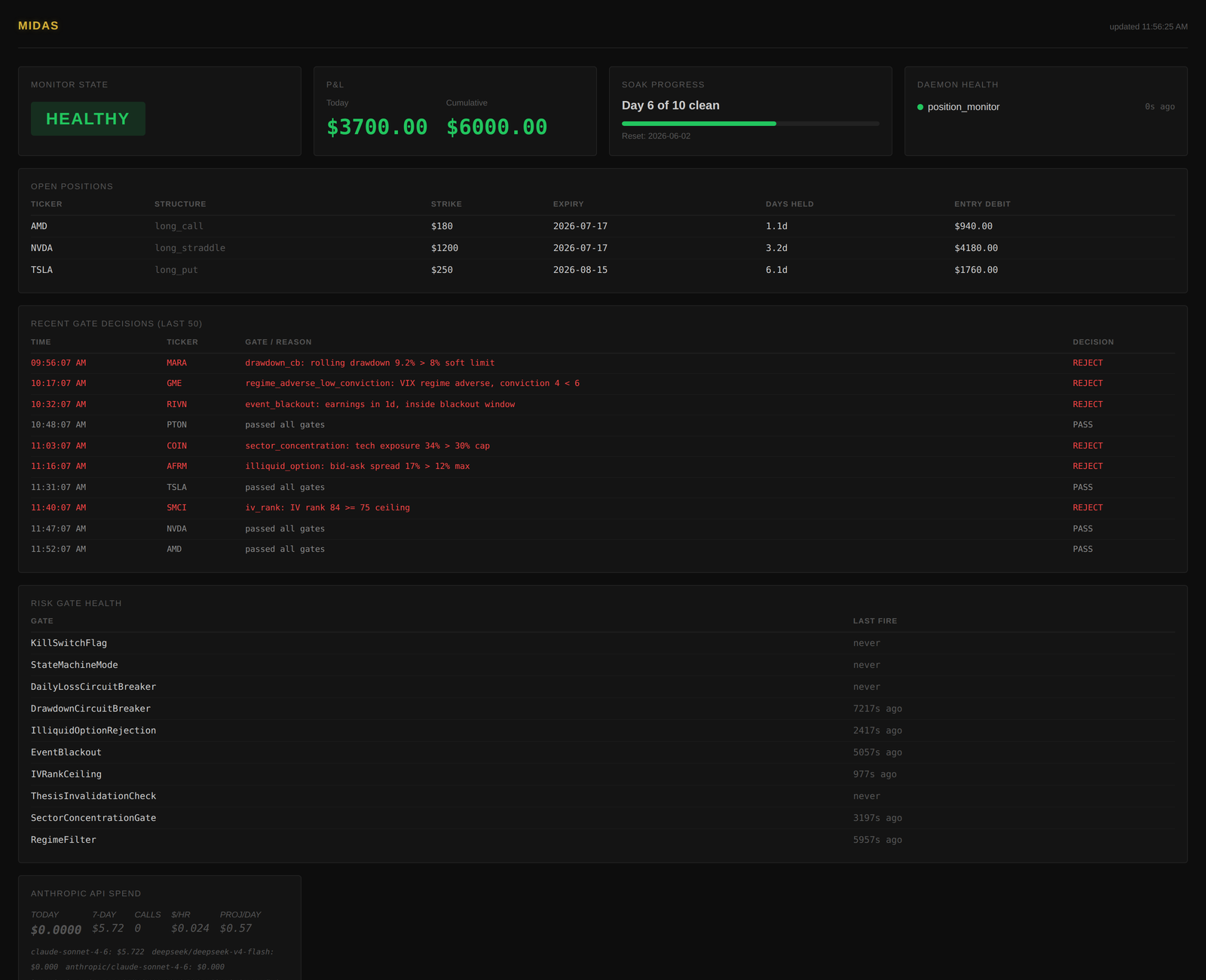This screenshot has width=1206, height=980.
Task: Select the EventBlackout gate
Action: pos(66,752)
